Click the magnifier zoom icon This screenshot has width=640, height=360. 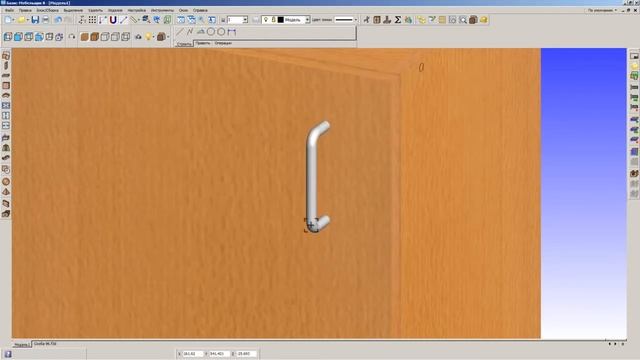202,20
